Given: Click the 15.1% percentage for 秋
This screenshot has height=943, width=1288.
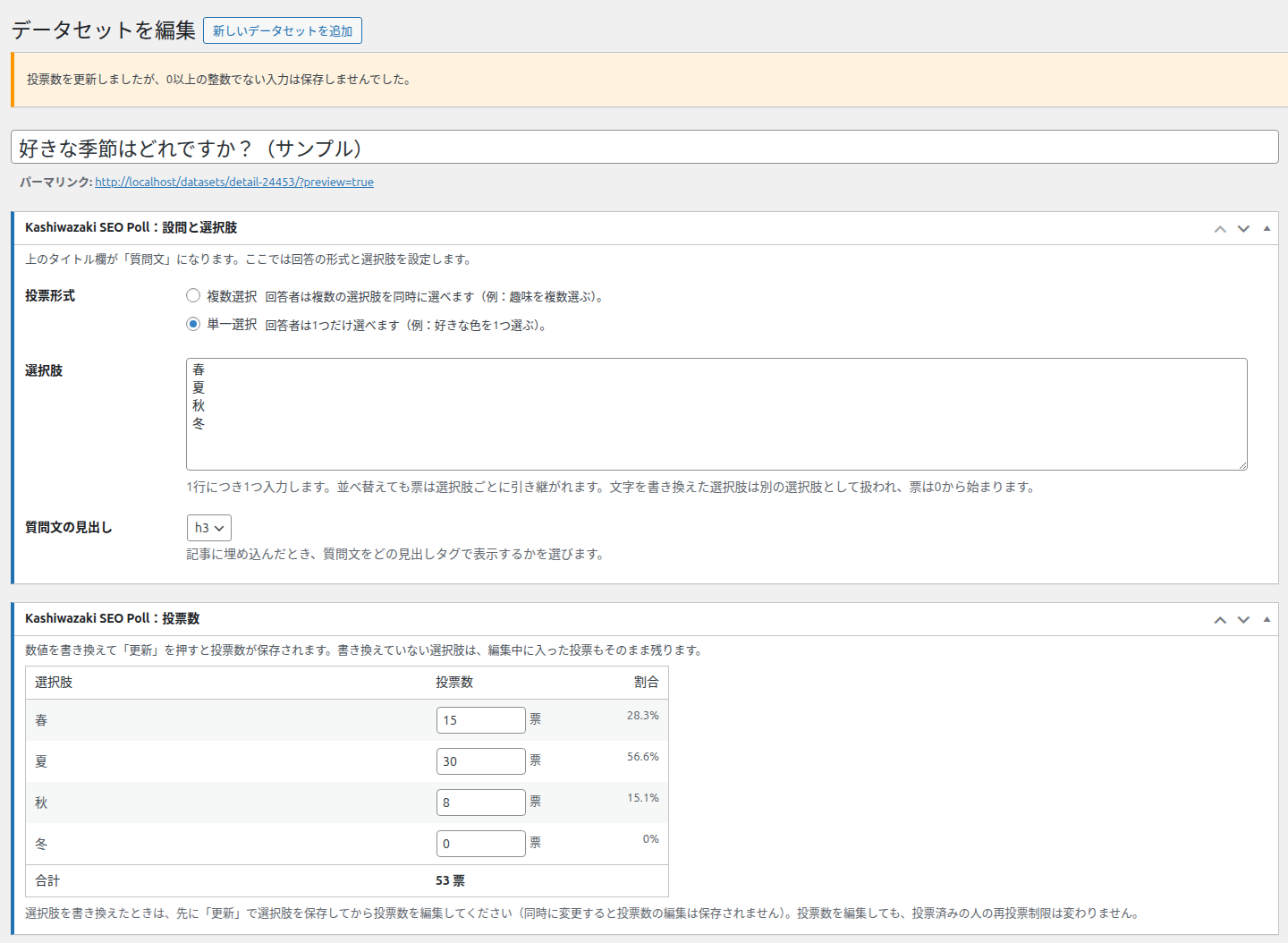Looking at the screenshot, I should [642, 798].
